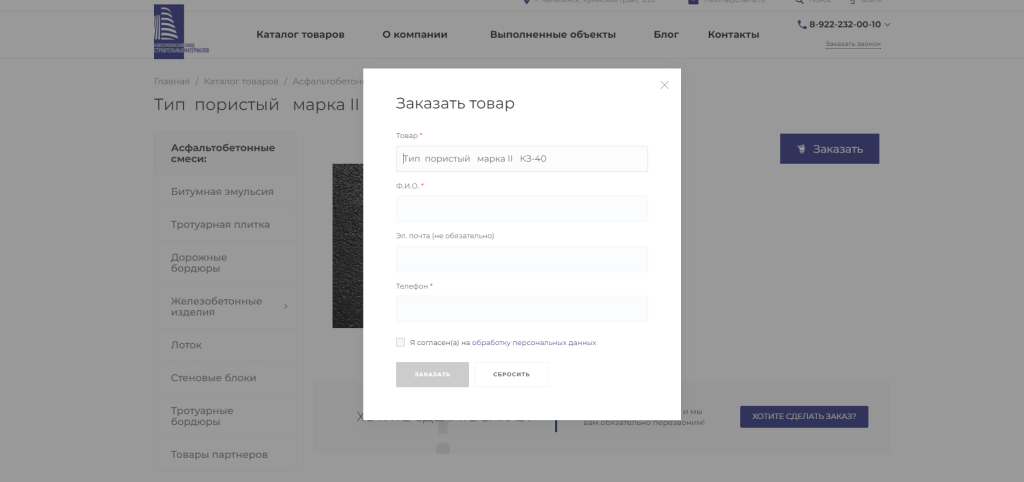Image resolution: width=1024 pixels, height=482 pixels.
Task: Go to the О компании menu item
Action: (x=414, y=35)
